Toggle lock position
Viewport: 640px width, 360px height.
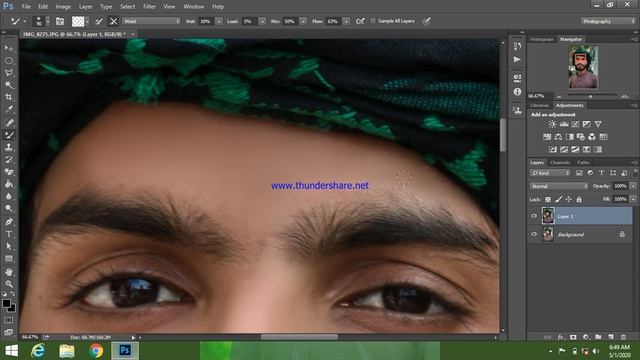pyautogui.click(x=568, y=199)
